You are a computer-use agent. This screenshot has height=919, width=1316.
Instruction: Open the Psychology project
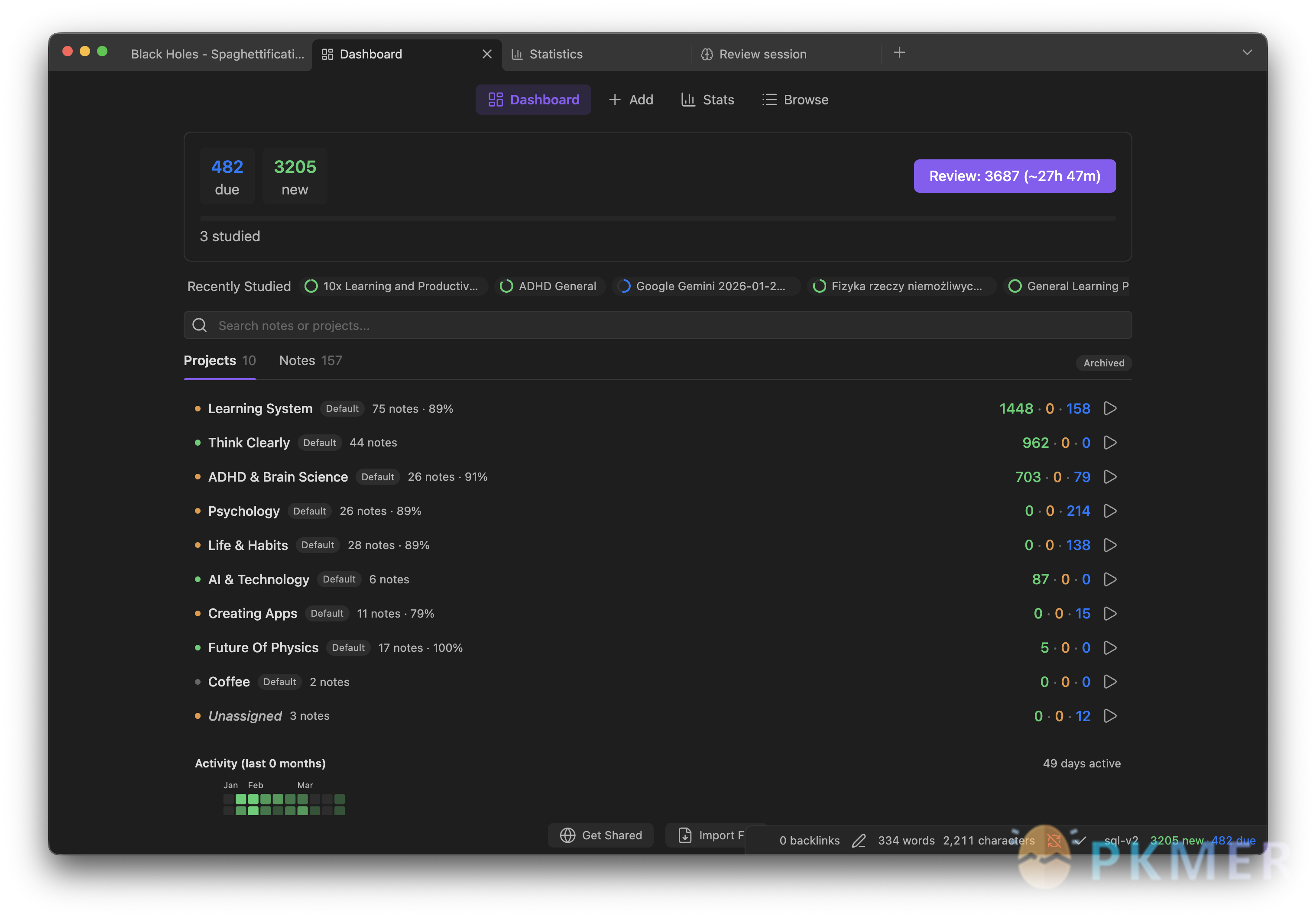243,511
